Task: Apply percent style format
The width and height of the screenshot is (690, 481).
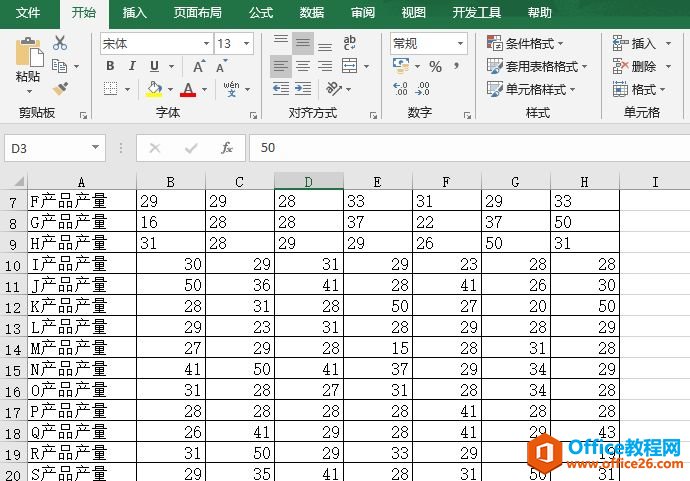Action: click(x=435, y=66)
